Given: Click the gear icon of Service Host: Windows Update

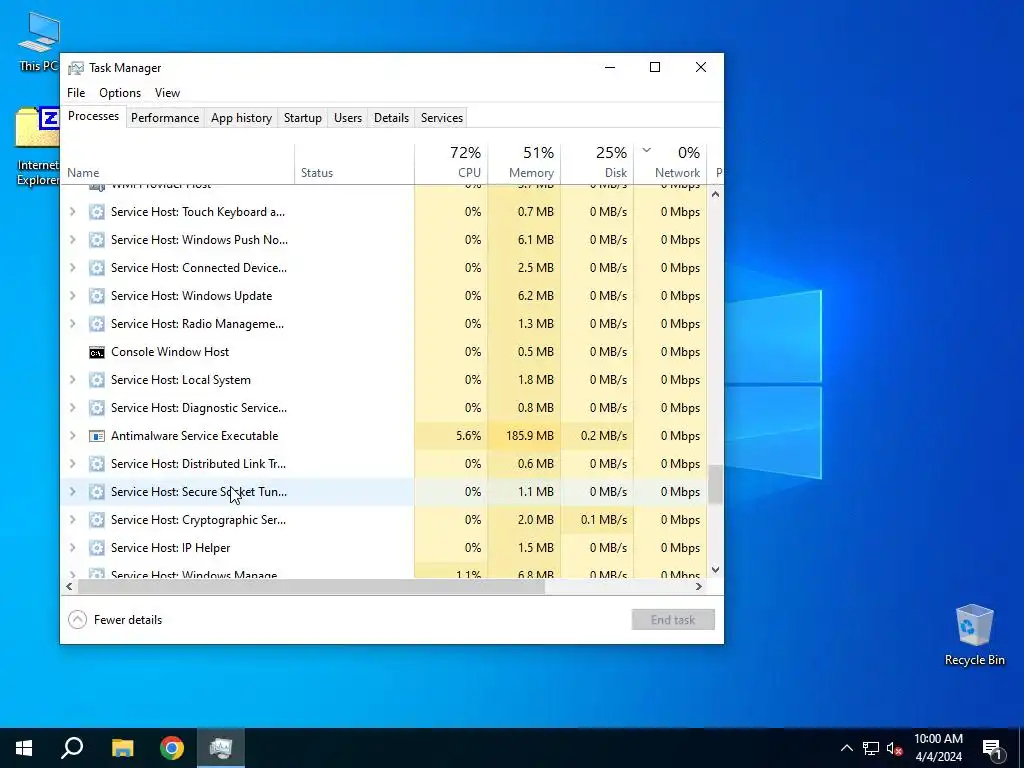Looking at the screenshot, I should point(97,296).
